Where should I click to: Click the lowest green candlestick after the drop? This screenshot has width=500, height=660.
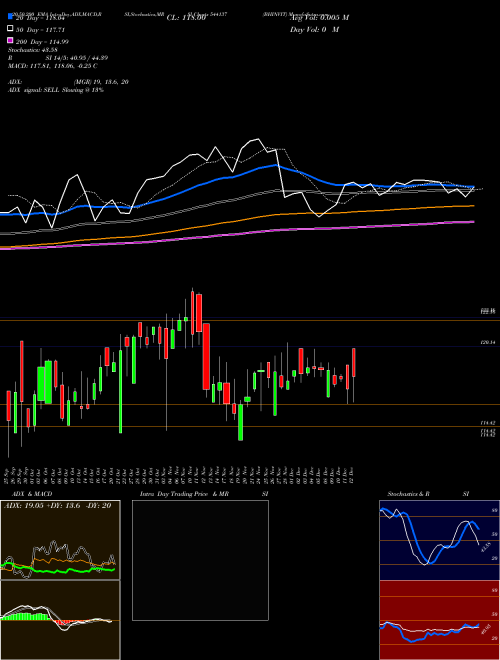pos(241,422)
